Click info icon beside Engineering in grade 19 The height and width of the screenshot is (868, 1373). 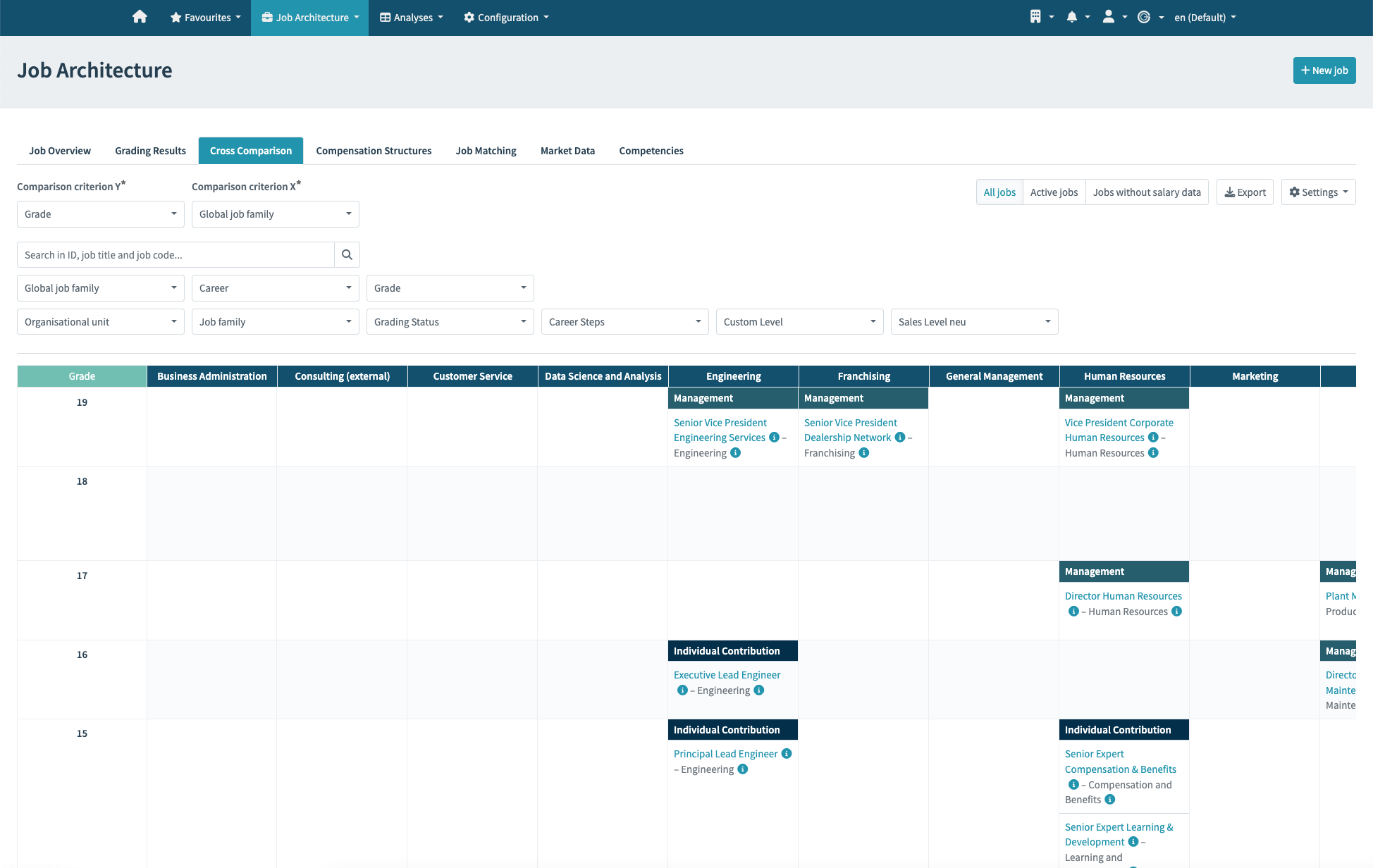click(x=735, y=453)
